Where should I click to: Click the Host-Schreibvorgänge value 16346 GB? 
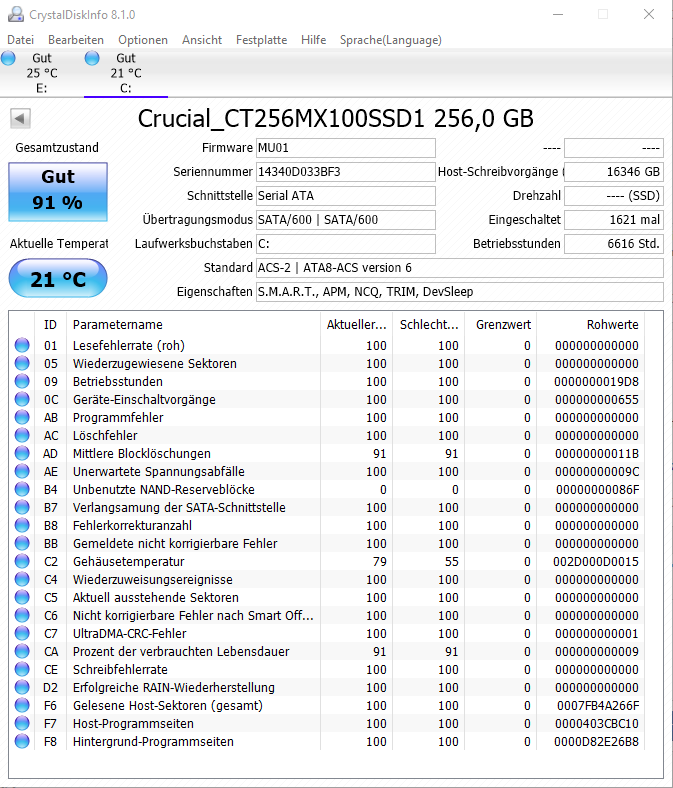614,172
